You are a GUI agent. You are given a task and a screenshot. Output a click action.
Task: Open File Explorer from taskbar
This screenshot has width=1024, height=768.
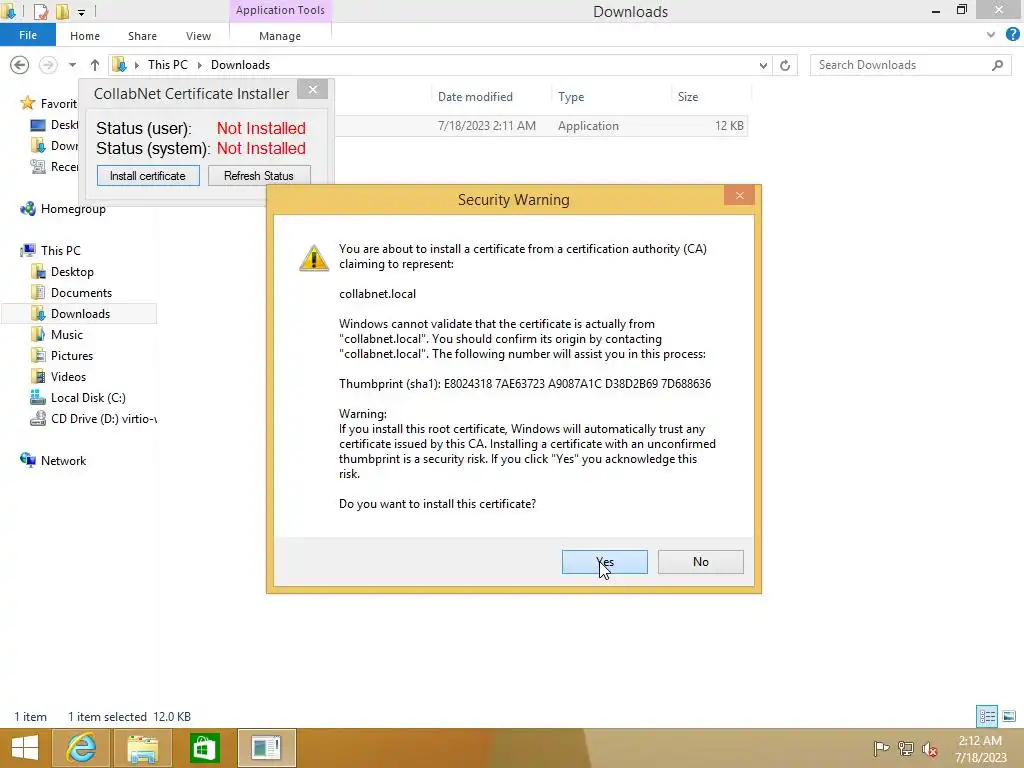click(142, 748)
